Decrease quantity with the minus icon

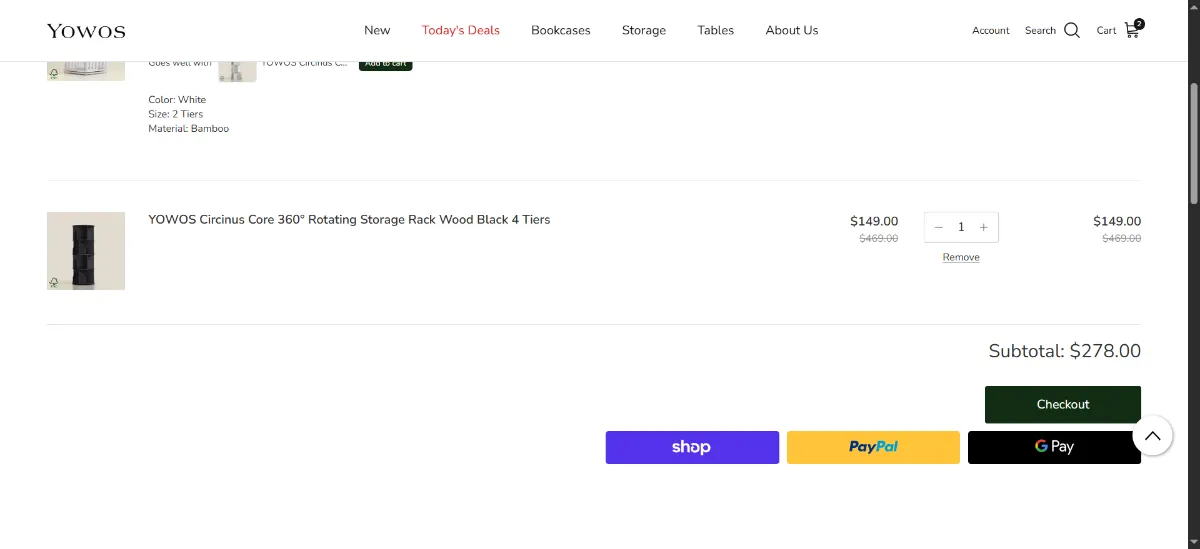pos(938,227)
